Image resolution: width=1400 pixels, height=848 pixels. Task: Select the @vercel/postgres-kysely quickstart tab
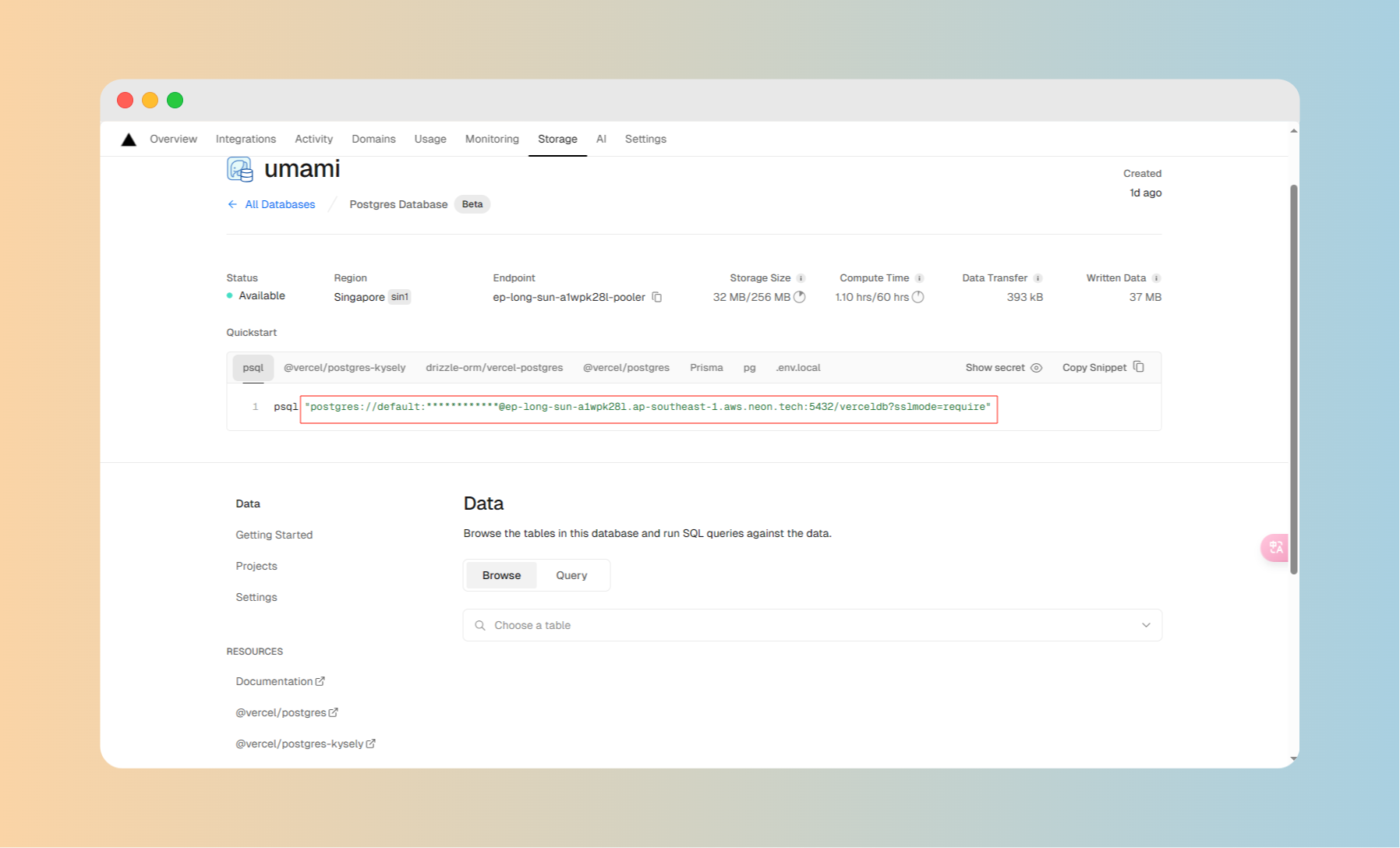pos(345,368)
